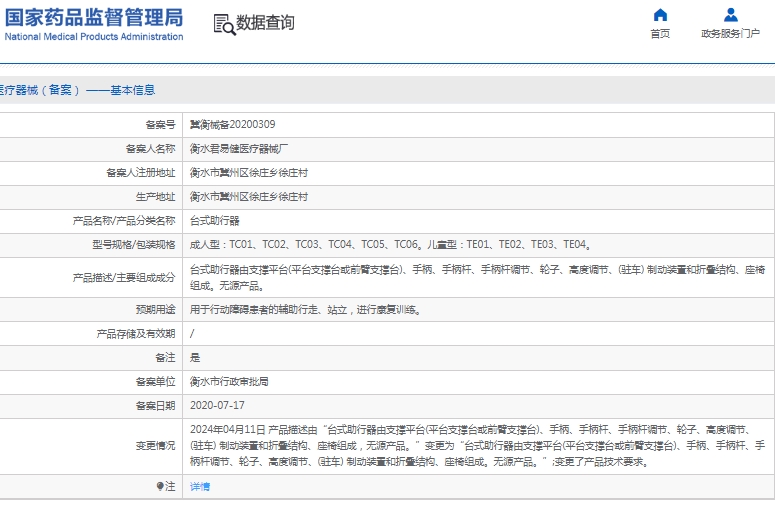775x506 pixels.
Task: Click the 变更情况 label
Action: tap(155, 446)
